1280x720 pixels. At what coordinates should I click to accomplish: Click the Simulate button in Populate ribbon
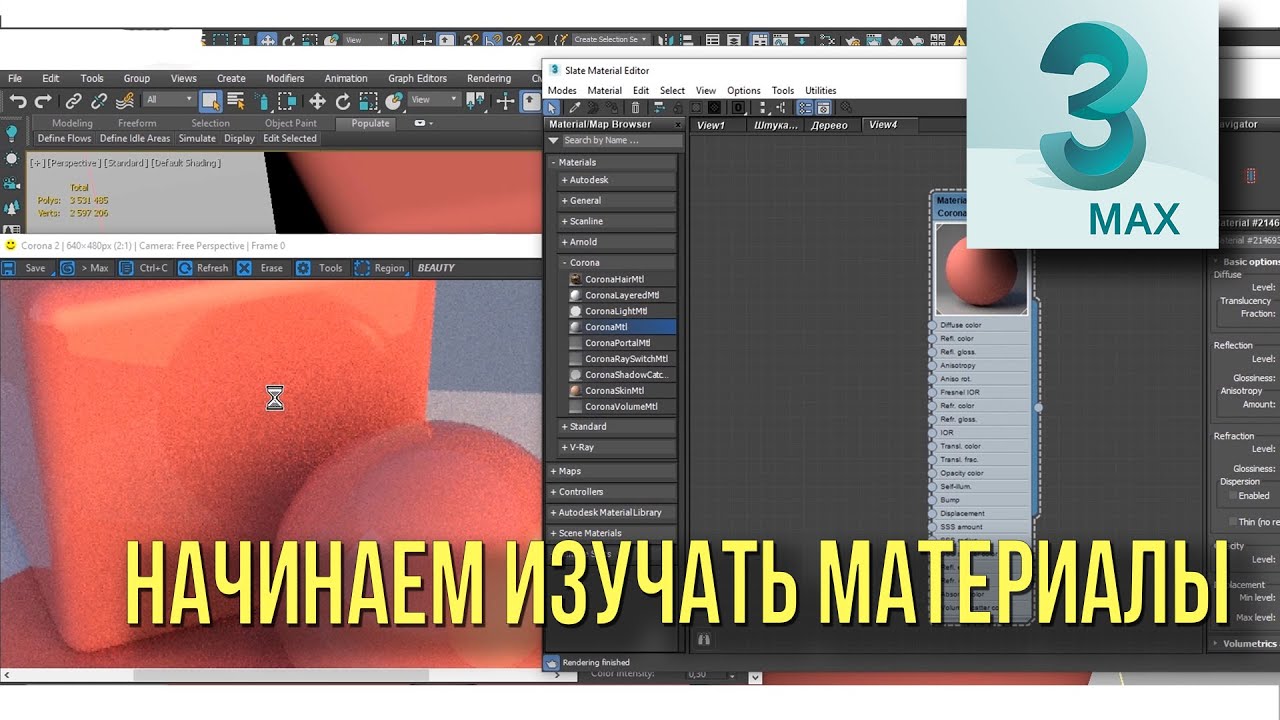point(197,139)
